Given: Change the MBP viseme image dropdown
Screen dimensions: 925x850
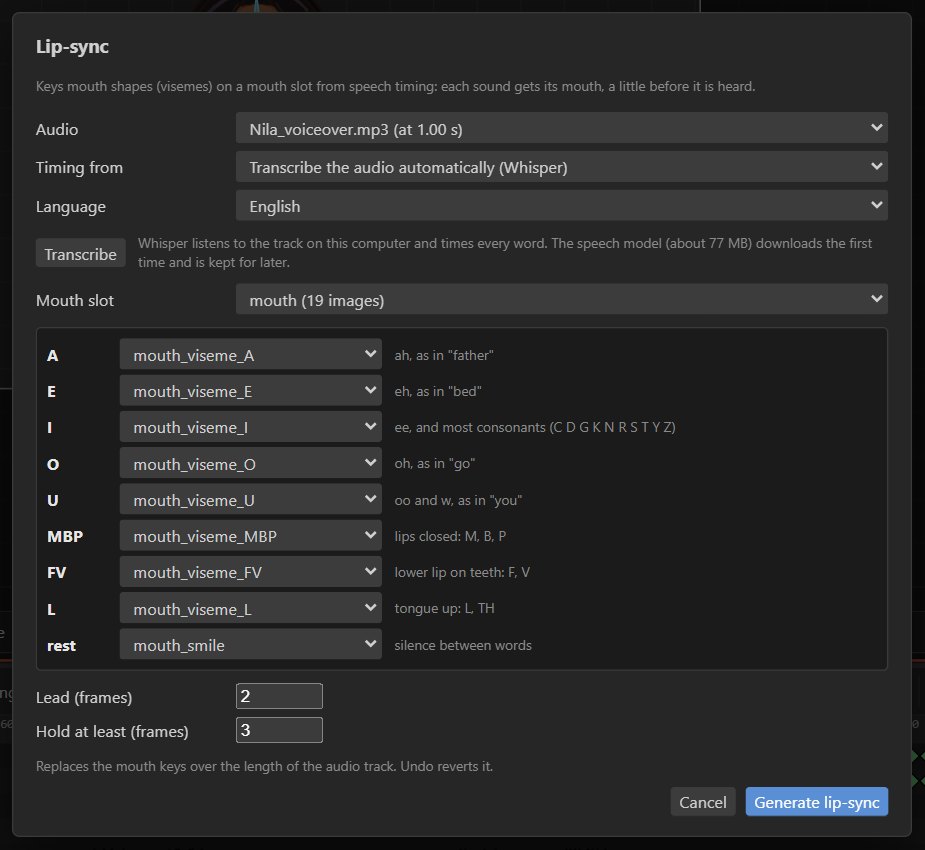Looking at the screenshot, I should click(251, 536).
